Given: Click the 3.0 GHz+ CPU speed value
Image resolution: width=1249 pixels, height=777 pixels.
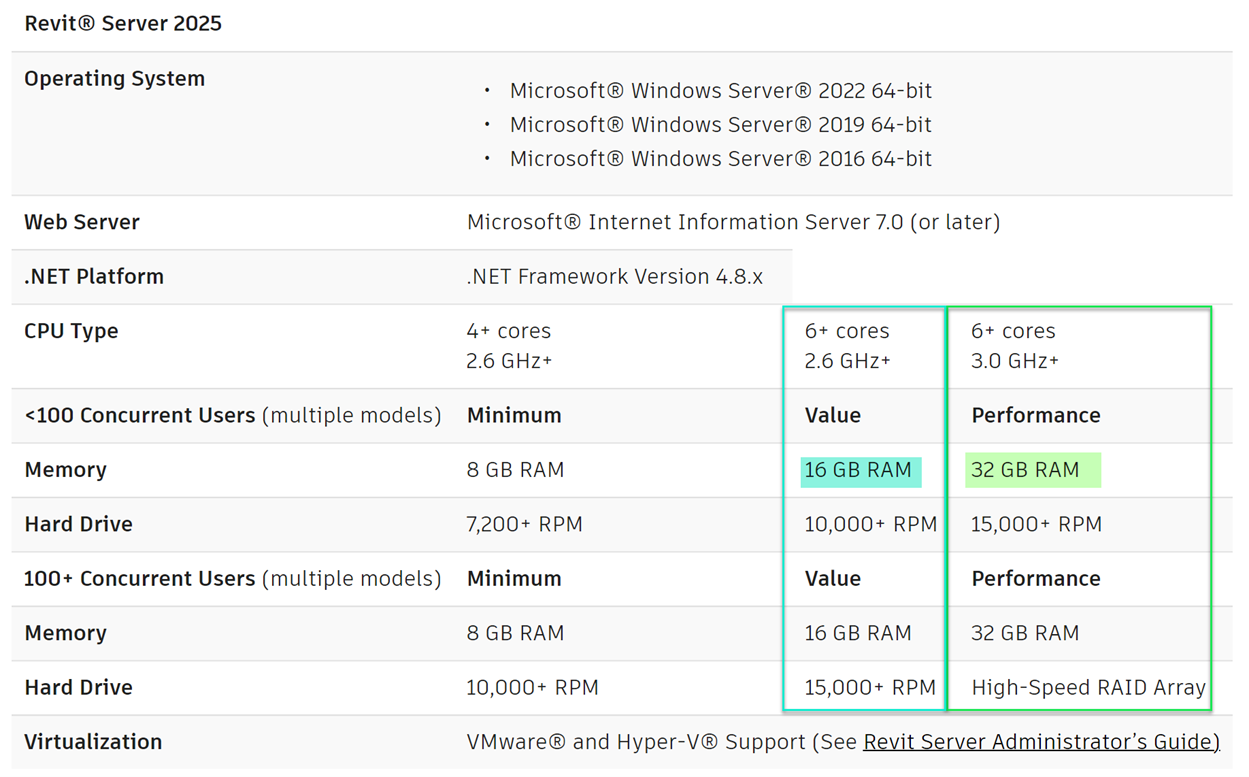Looking at the screenshot, I should pyautogui.click(x=1014, y=361).
